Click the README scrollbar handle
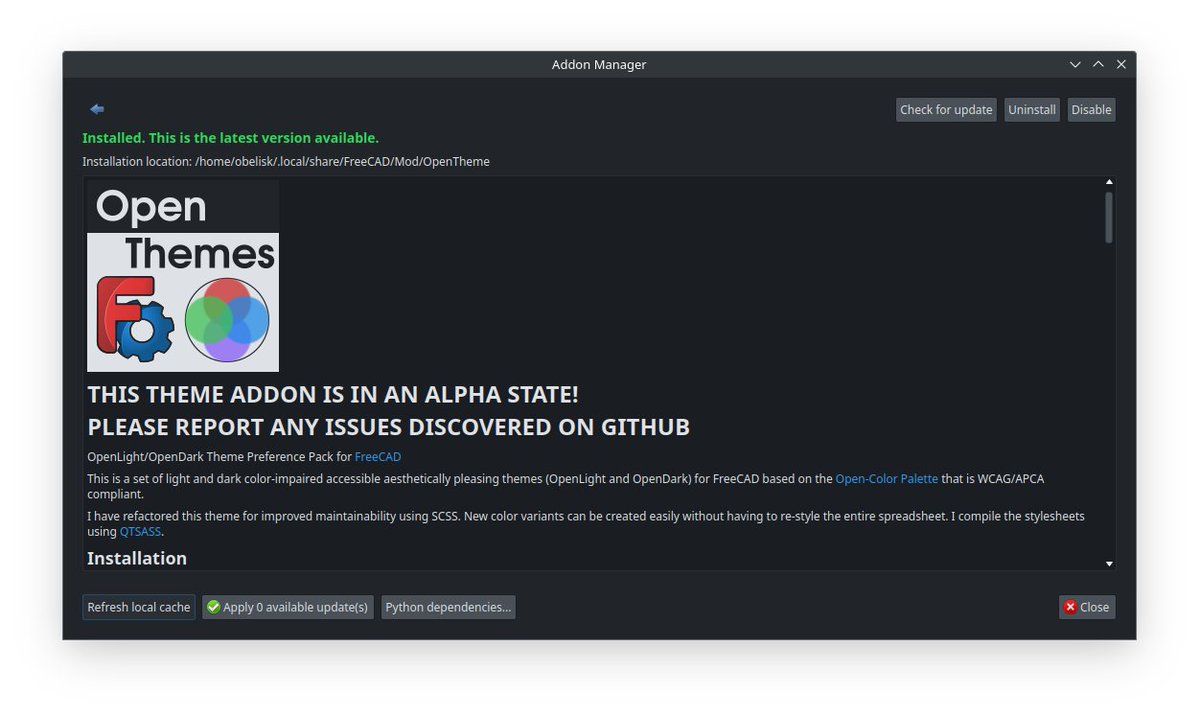 (x=1109, y=217)
